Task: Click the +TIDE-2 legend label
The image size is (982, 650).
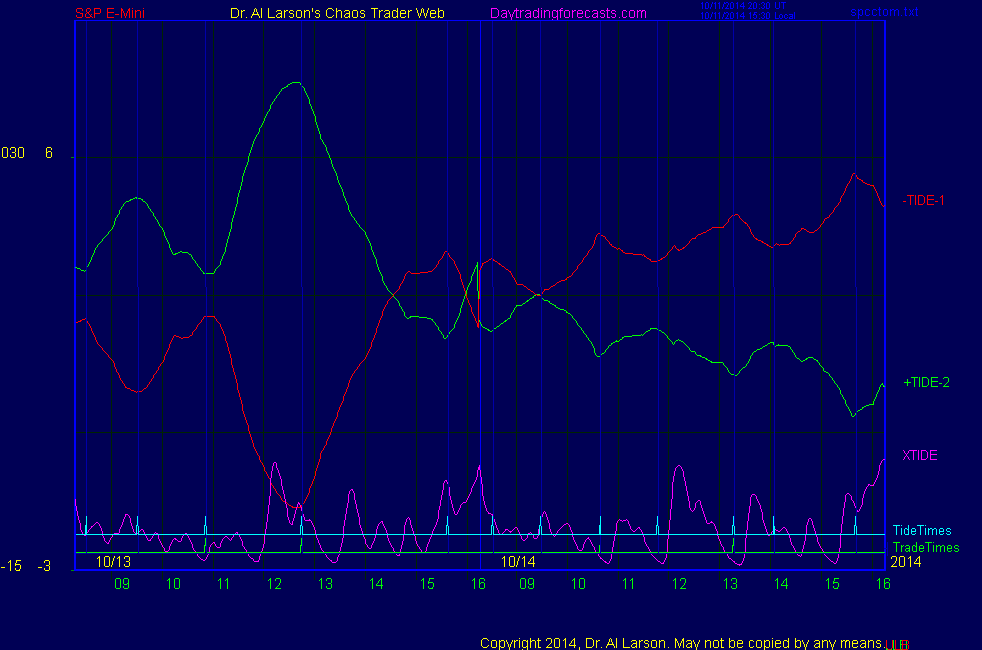Action: (926, 382)
